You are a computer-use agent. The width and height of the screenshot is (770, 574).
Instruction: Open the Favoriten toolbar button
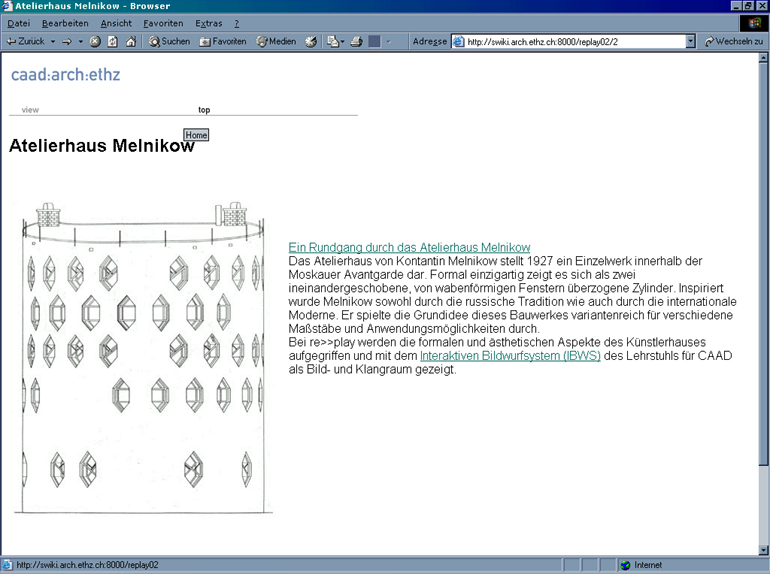click(x=223, y=41)
